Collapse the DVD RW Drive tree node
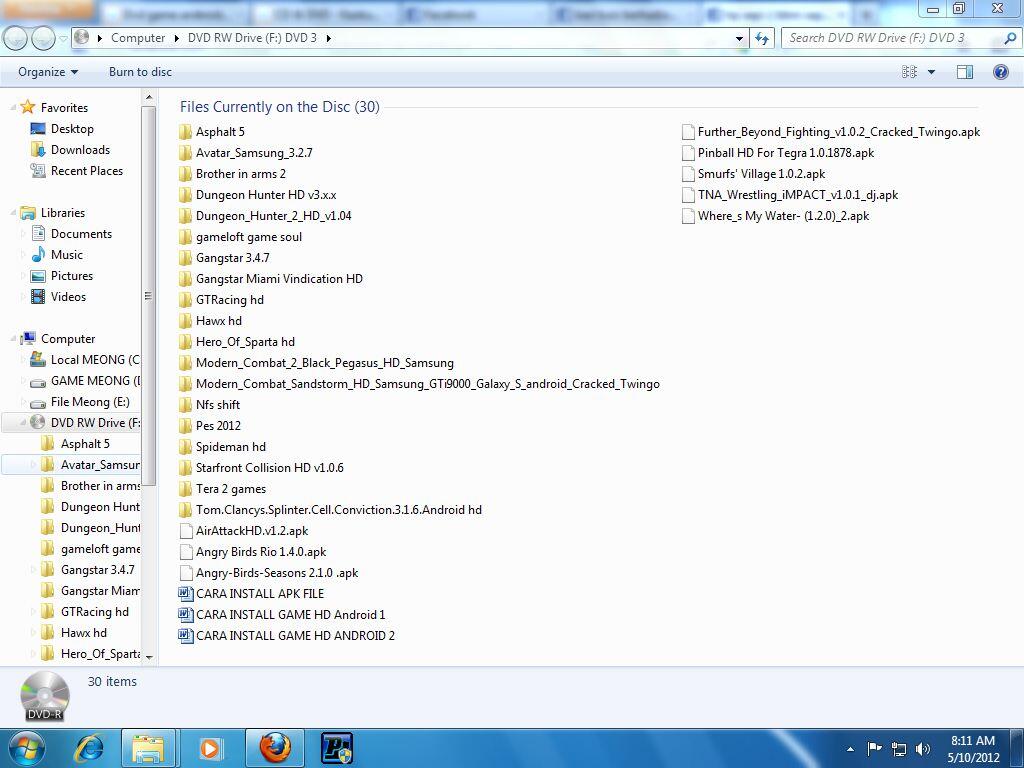The width and height of the screenshot is (1024, 768). coord(22,423)
